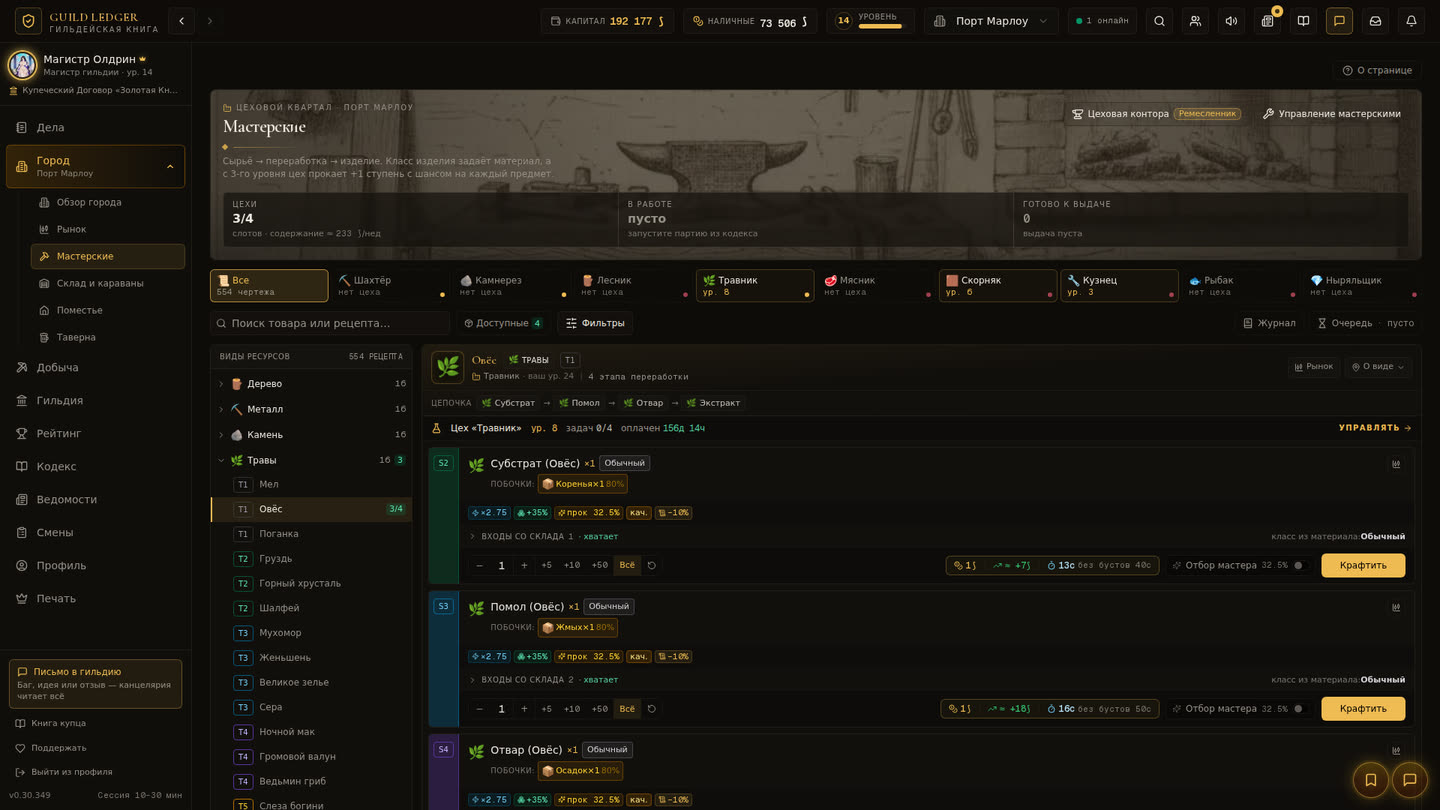Open the search magnifier icon in top bar
1440x810 pixels.
click(1159, 21)
